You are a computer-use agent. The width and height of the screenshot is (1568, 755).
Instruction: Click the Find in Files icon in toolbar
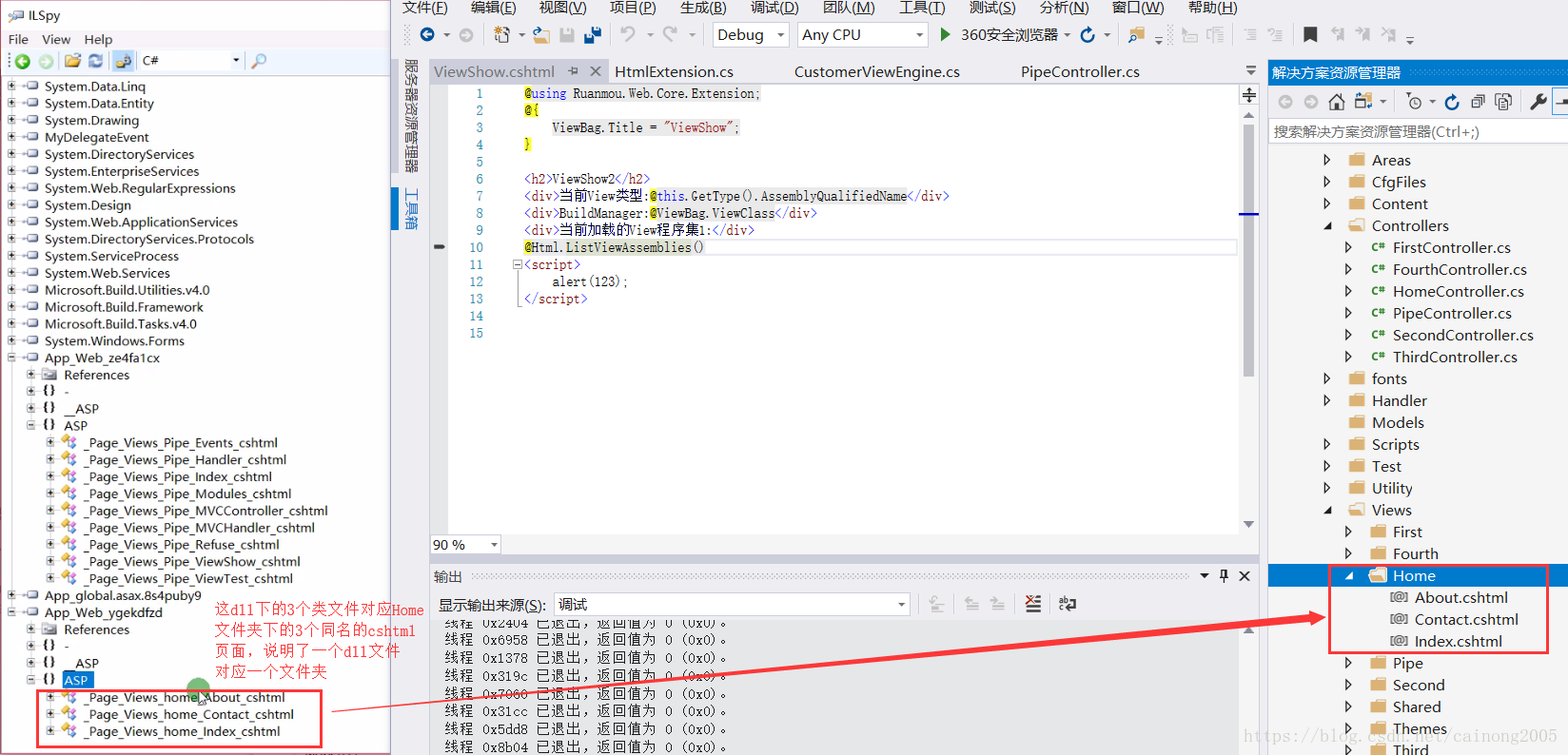(x=1136, y=34)
